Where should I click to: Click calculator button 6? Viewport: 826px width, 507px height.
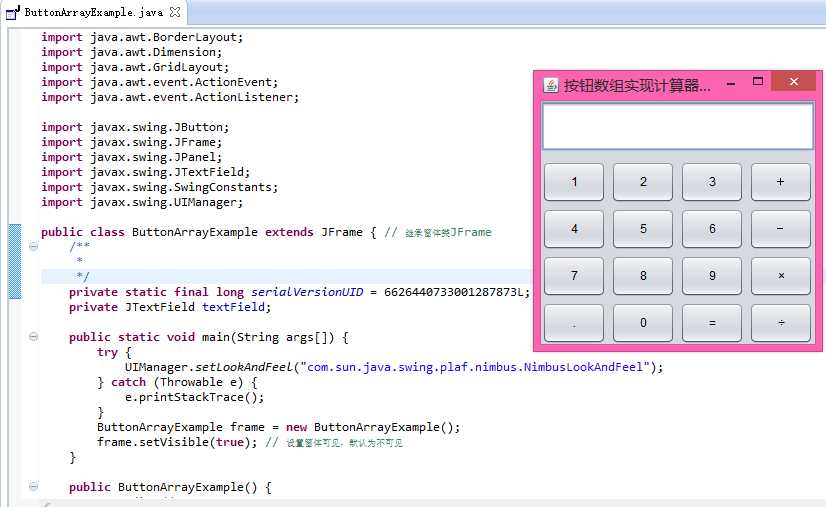click(712, 229)
